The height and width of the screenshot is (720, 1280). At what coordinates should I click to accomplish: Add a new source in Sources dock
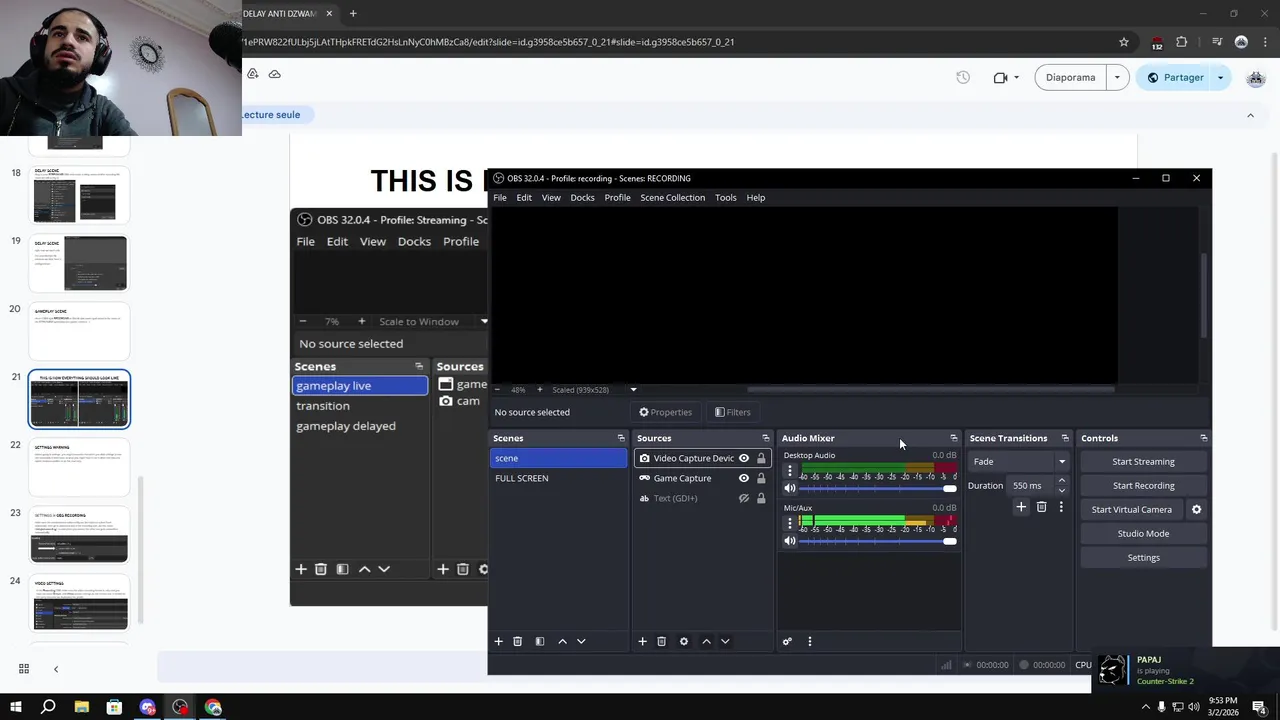(x=642, y=641)
